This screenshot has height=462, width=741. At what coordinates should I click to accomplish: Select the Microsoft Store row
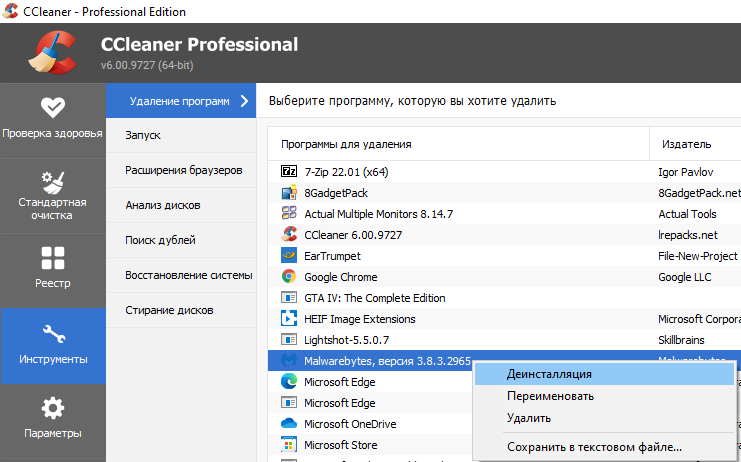point(370,445)
